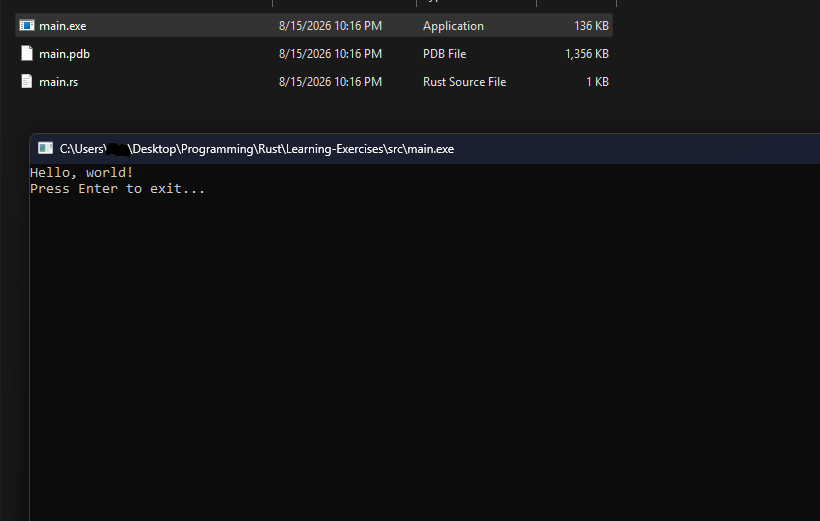Click the date modified of main.pdb
820x521 pixels.
coord(331,54)
